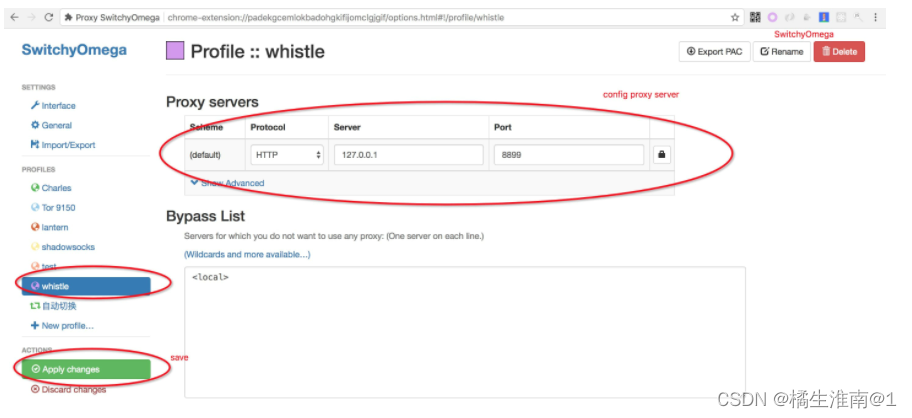Click the Port field showing 8899

(x=569, y=155)
